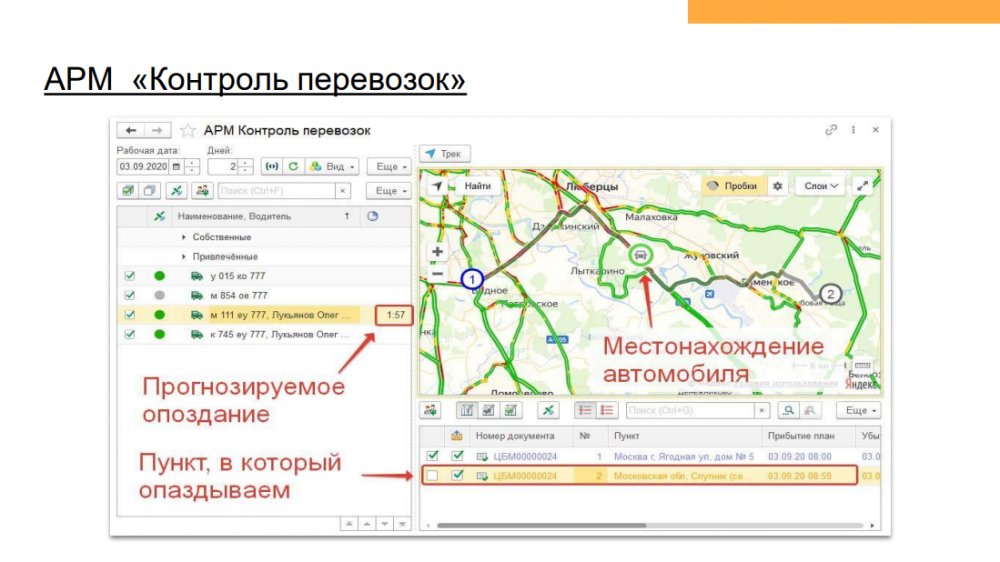
Task: Zoom out the map with minus button
Action: 437,272
